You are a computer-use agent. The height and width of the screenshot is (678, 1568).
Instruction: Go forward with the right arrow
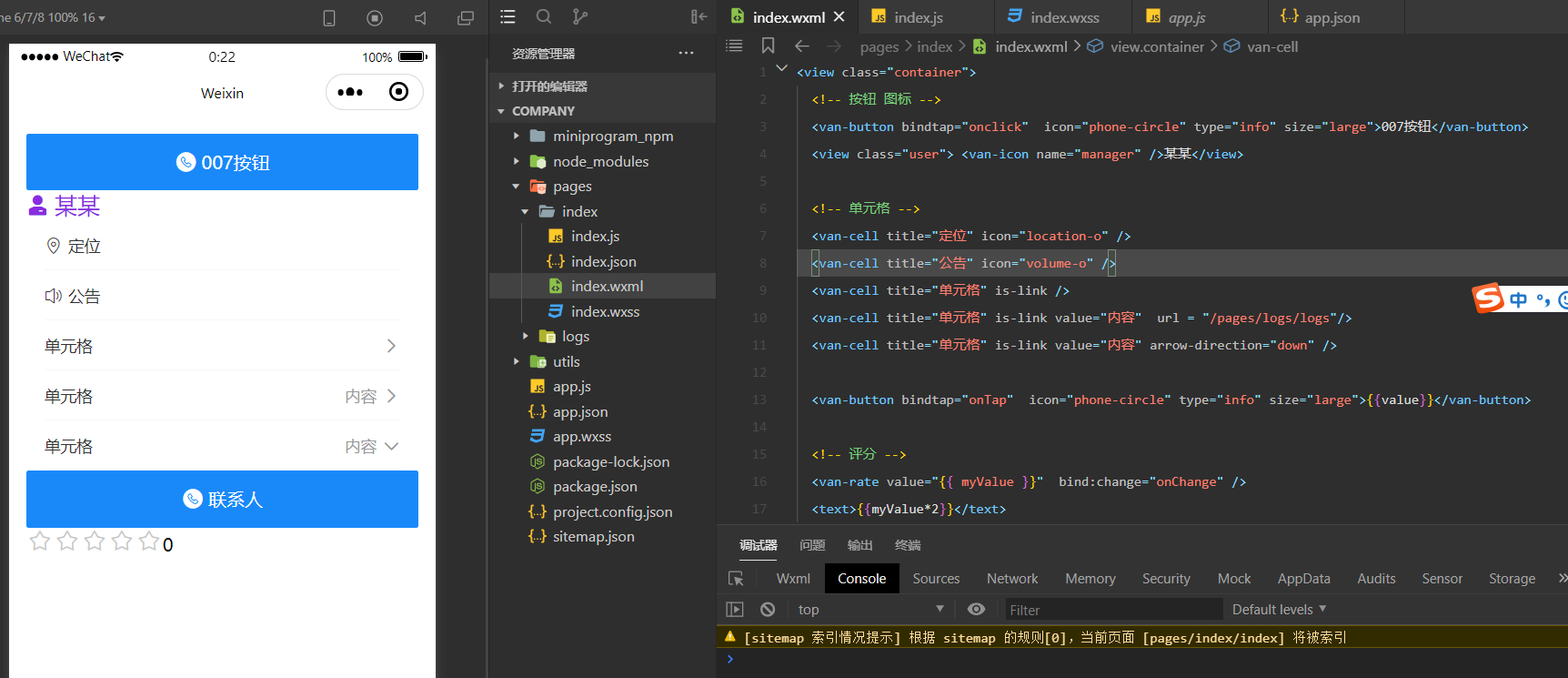coord(834,46)
